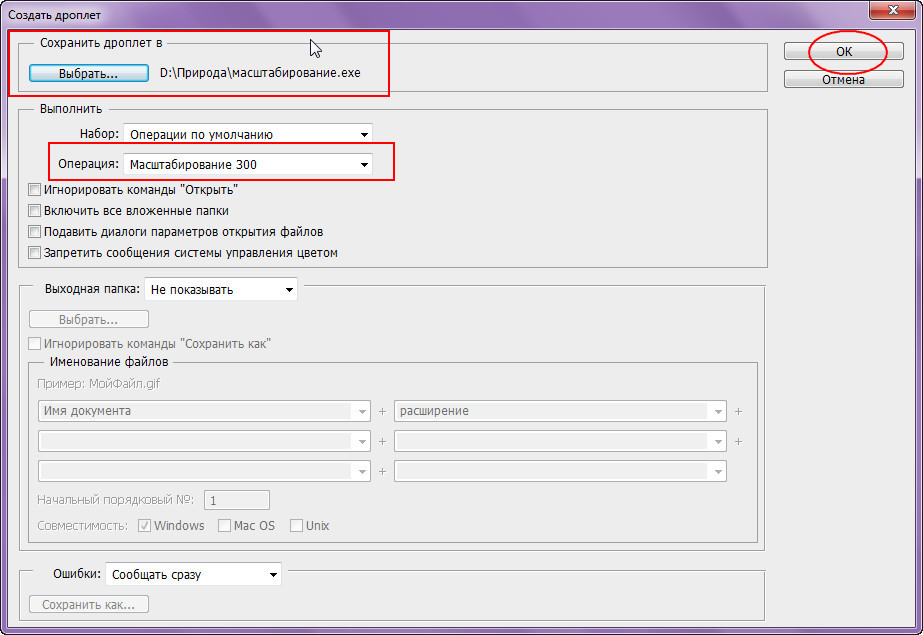Click the OK button

coord(844,51)
